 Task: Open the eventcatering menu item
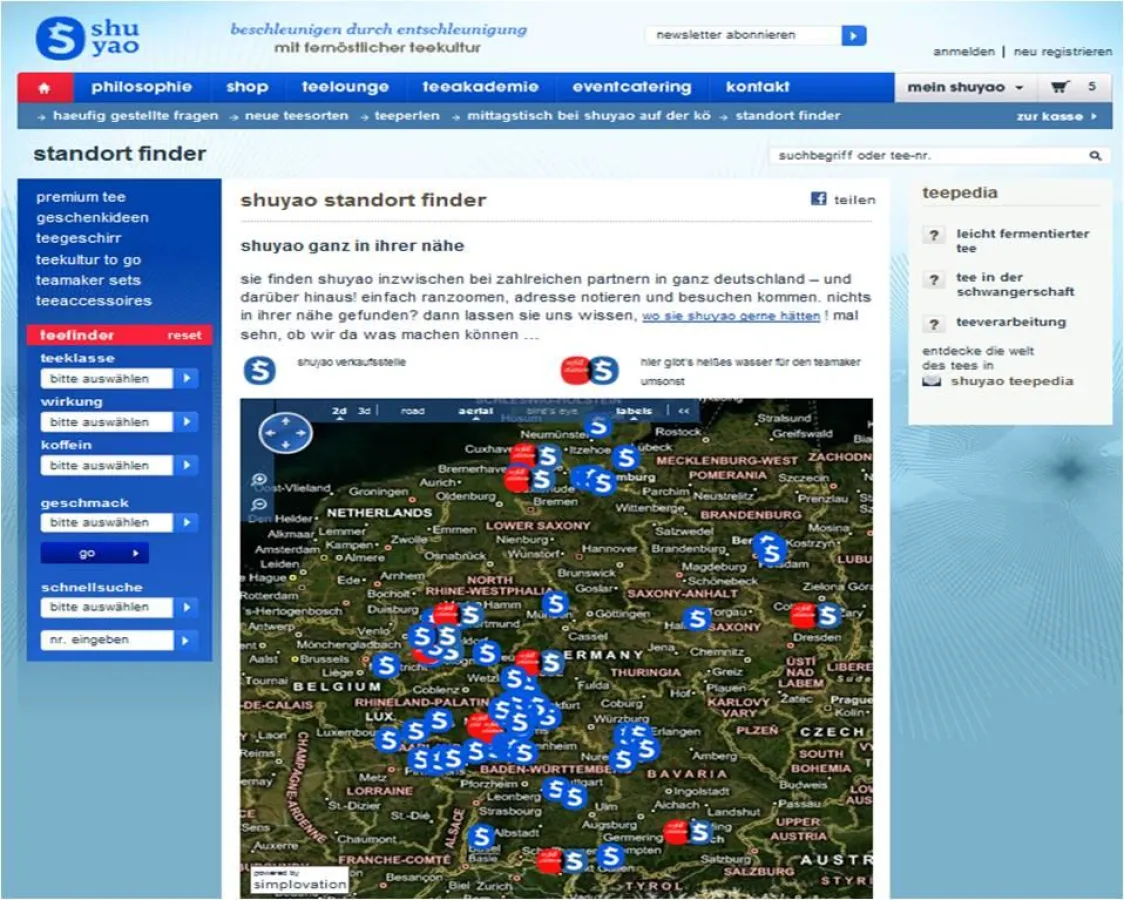631,87
